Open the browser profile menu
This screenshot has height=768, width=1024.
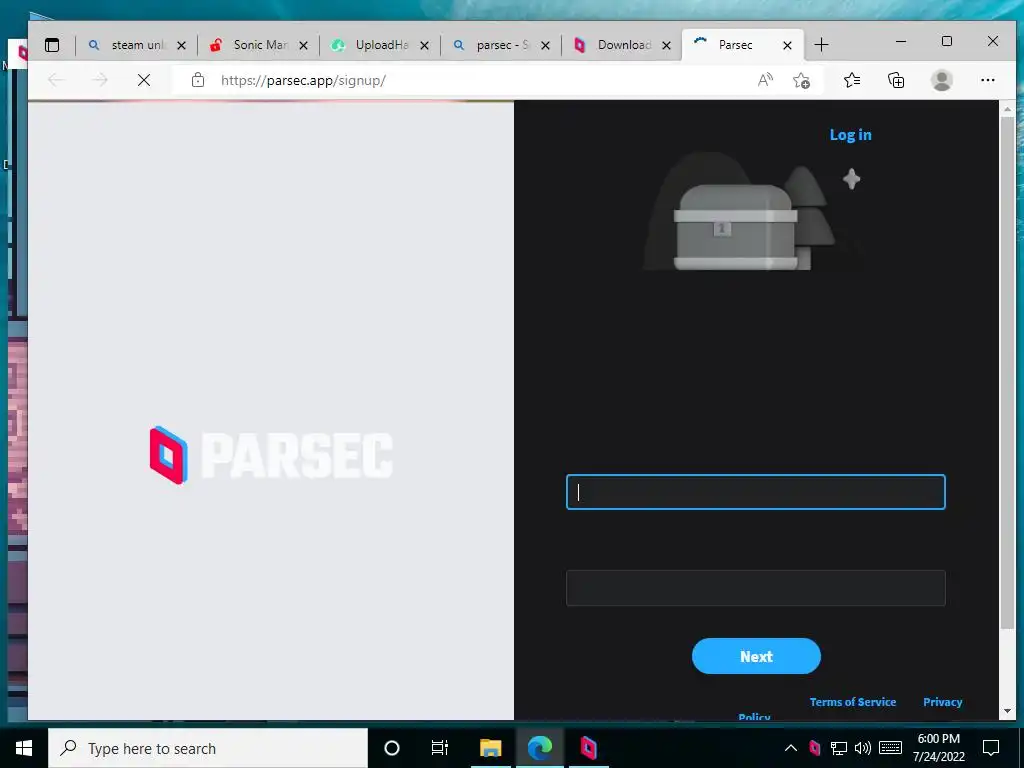pos(942,80)
